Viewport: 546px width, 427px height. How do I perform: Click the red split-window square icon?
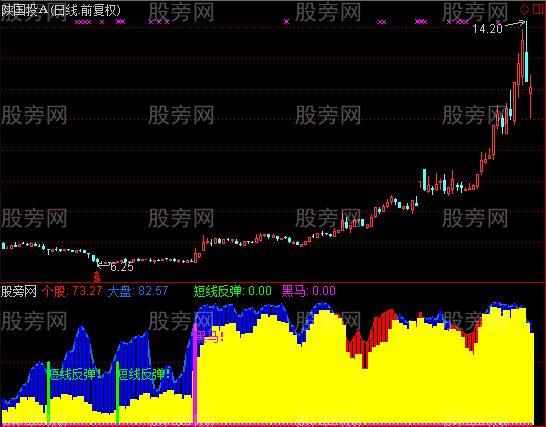[x=538, y=9]
